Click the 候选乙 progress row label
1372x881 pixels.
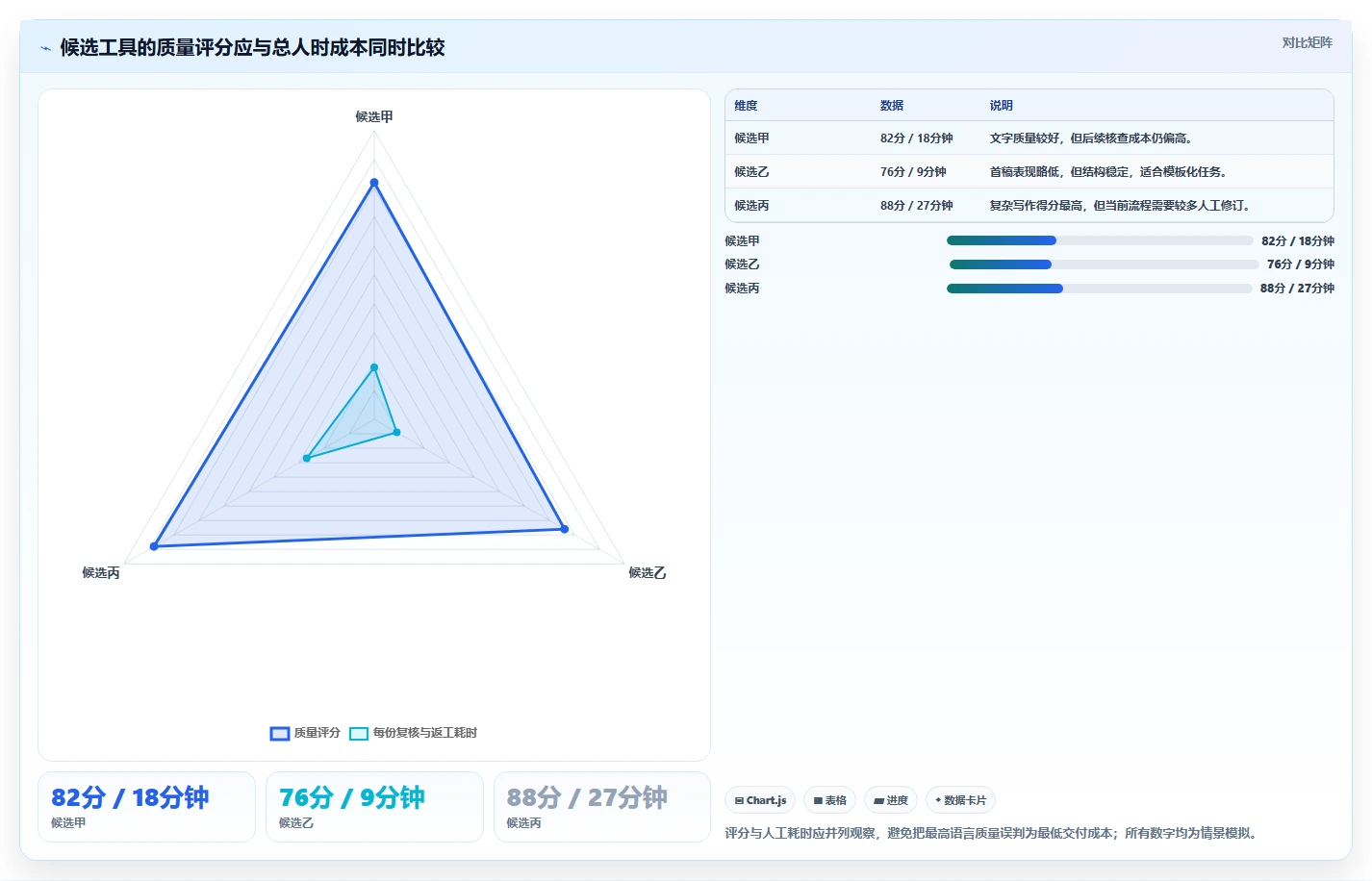click(x=742, y=264)
